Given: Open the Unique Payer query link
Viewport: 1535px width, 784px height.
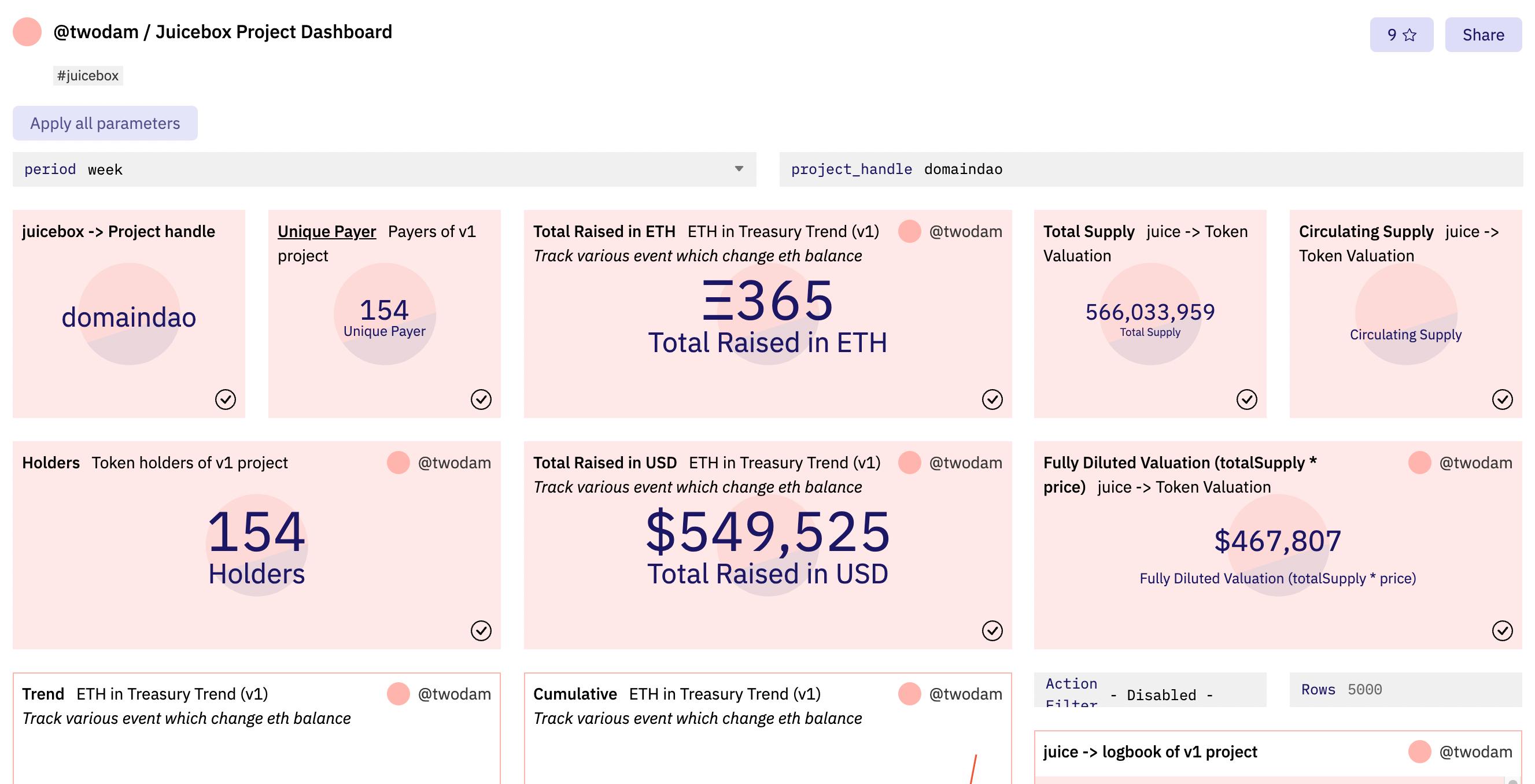Looking at the screenshot, I should (x=327, y=232).
